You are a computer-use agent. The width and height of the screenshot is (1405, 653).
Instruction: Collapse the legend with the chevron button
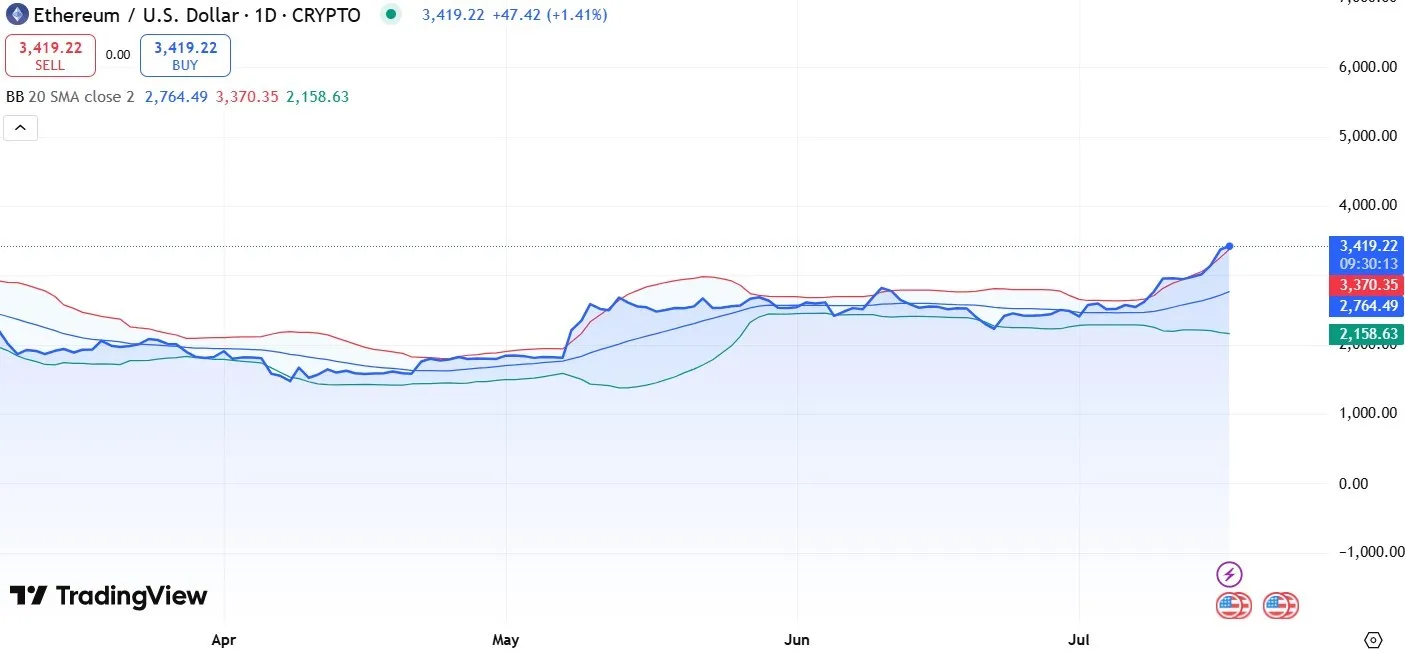[20, 127]
